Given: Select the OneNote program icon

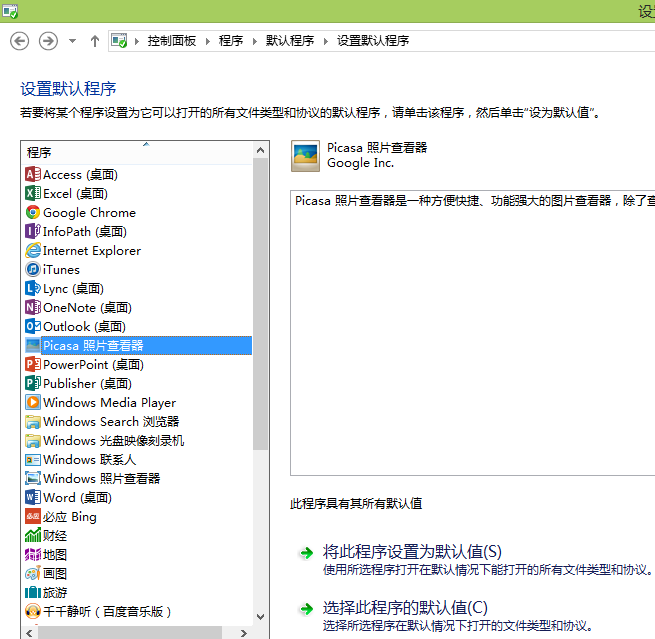Looking at the screenshot, I should coord(33,308).
